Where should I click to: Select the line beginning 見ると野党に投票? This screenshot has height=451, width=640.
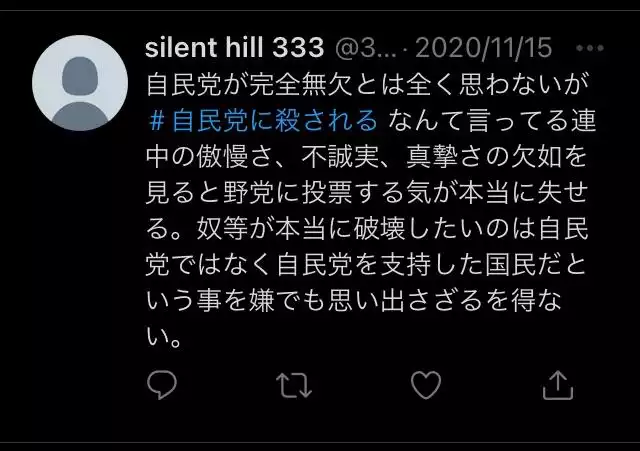[367, 193]
